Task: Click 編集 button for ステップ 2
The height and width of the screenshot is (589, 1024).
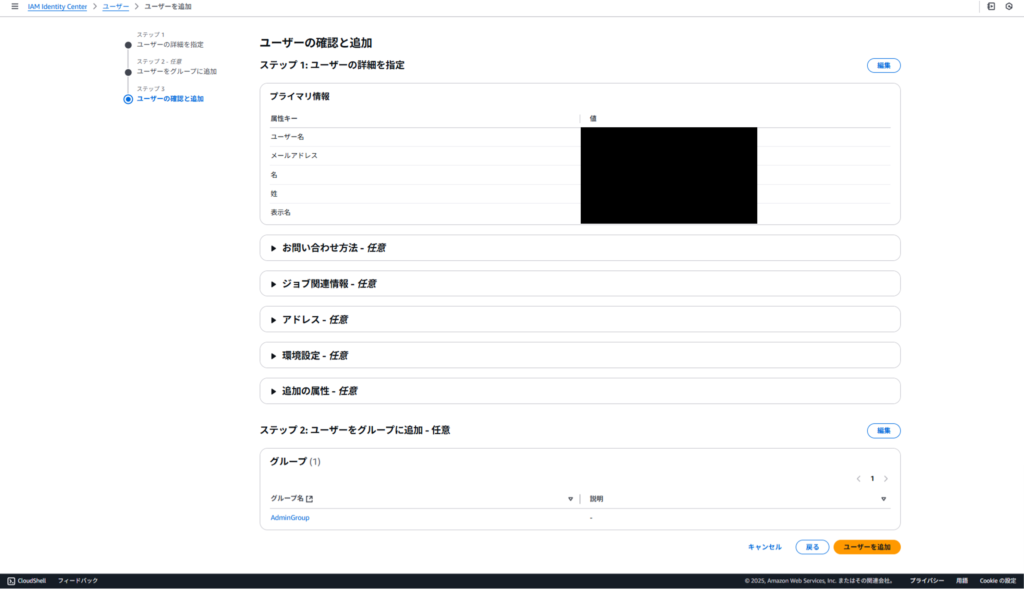Action: (x=884, y=430)
